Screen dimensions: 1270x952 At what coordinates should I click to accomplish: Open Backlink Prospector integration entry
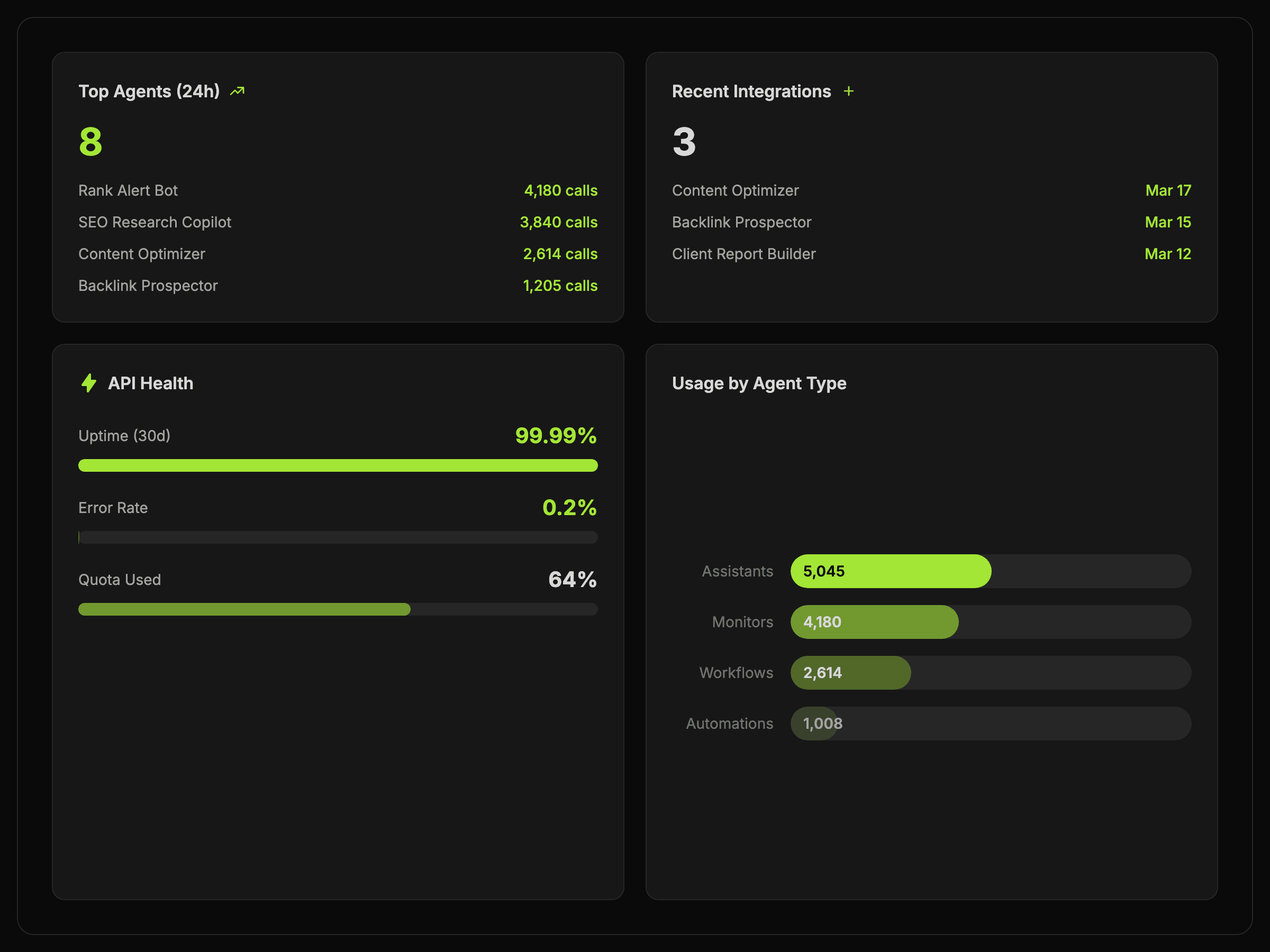(x=741, y=222)
